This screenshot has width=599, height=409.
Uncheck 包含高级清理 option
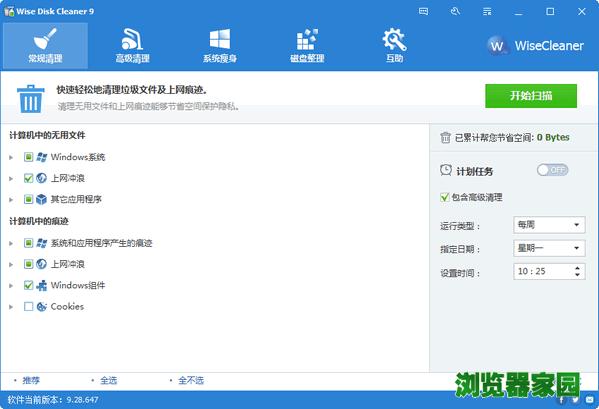point(445,197)
